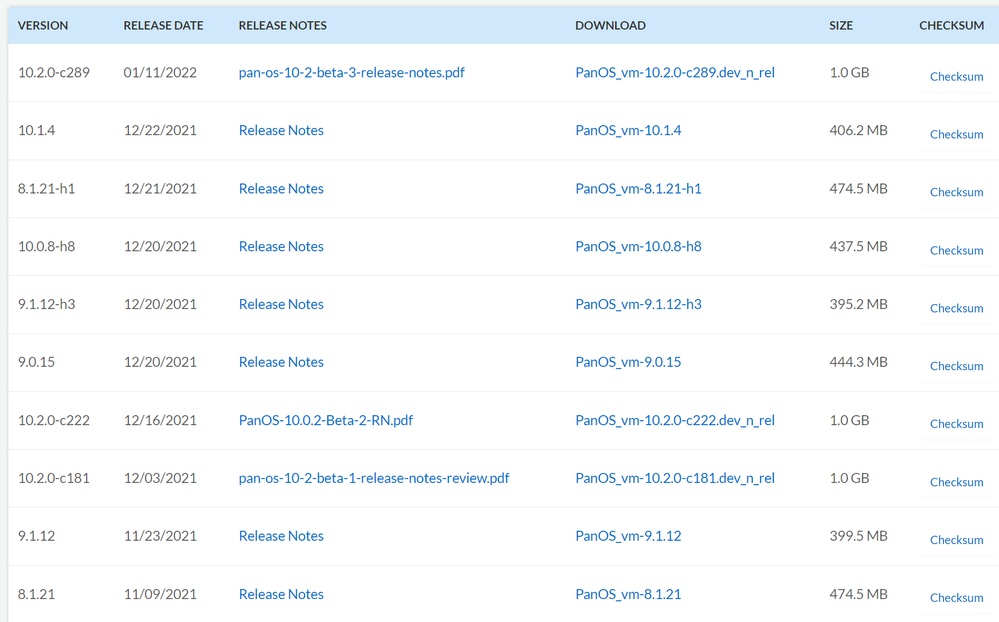The image size is (999, 622).
Task: Download PanOS_vm-9.1.12 image
Action: click(x=628, y=537)
